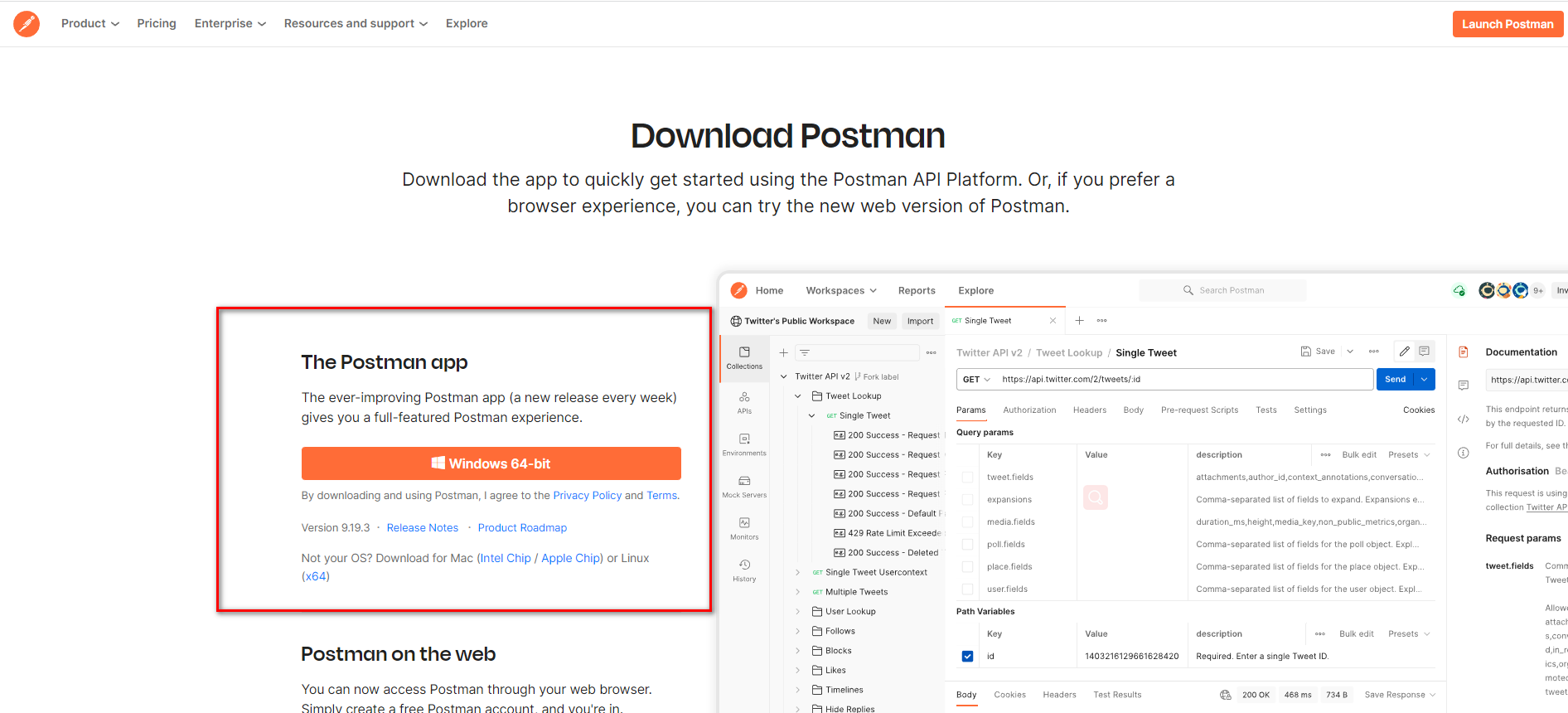
Task: Expand the Single Tweet Usercontext request
Action: 798,573
